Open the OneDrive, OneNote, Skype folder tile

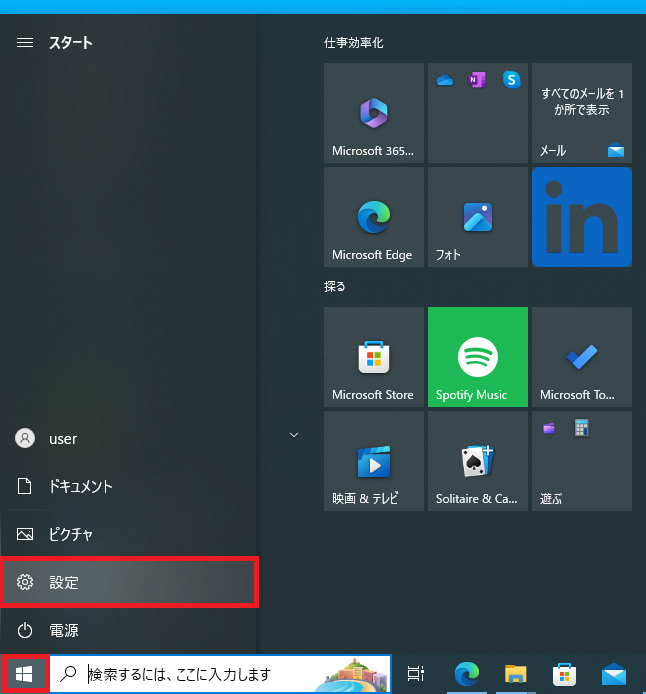click(x=477, y=113)
